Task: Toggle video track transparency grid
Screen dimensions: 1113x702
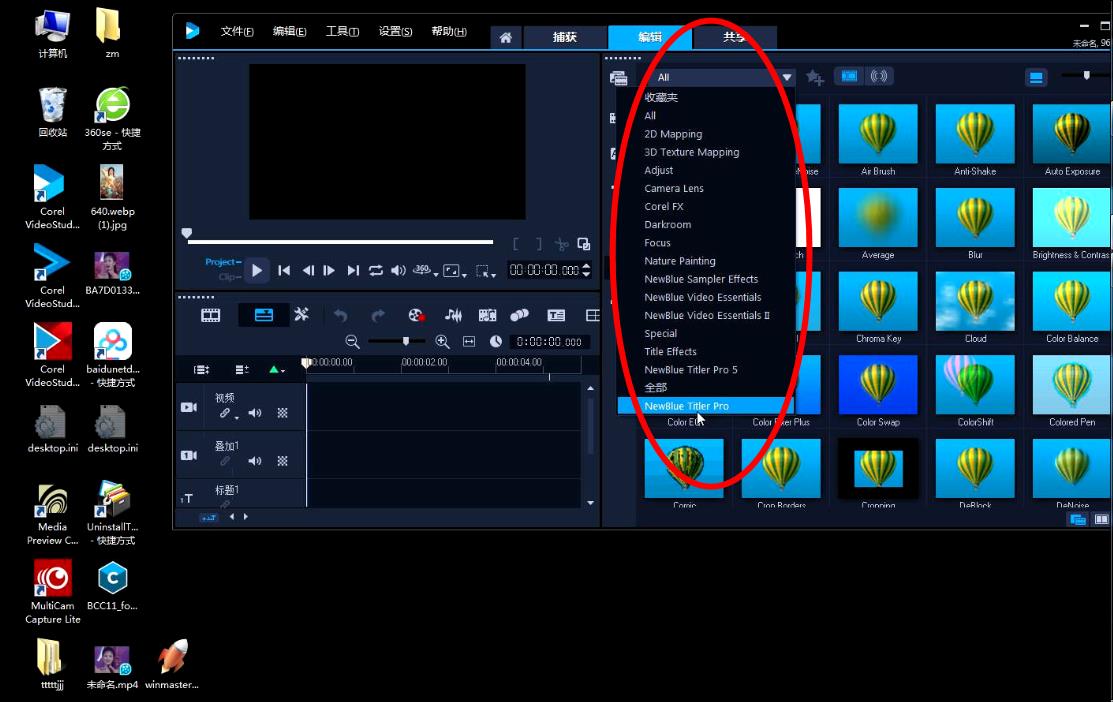Action: coord(283,413)
